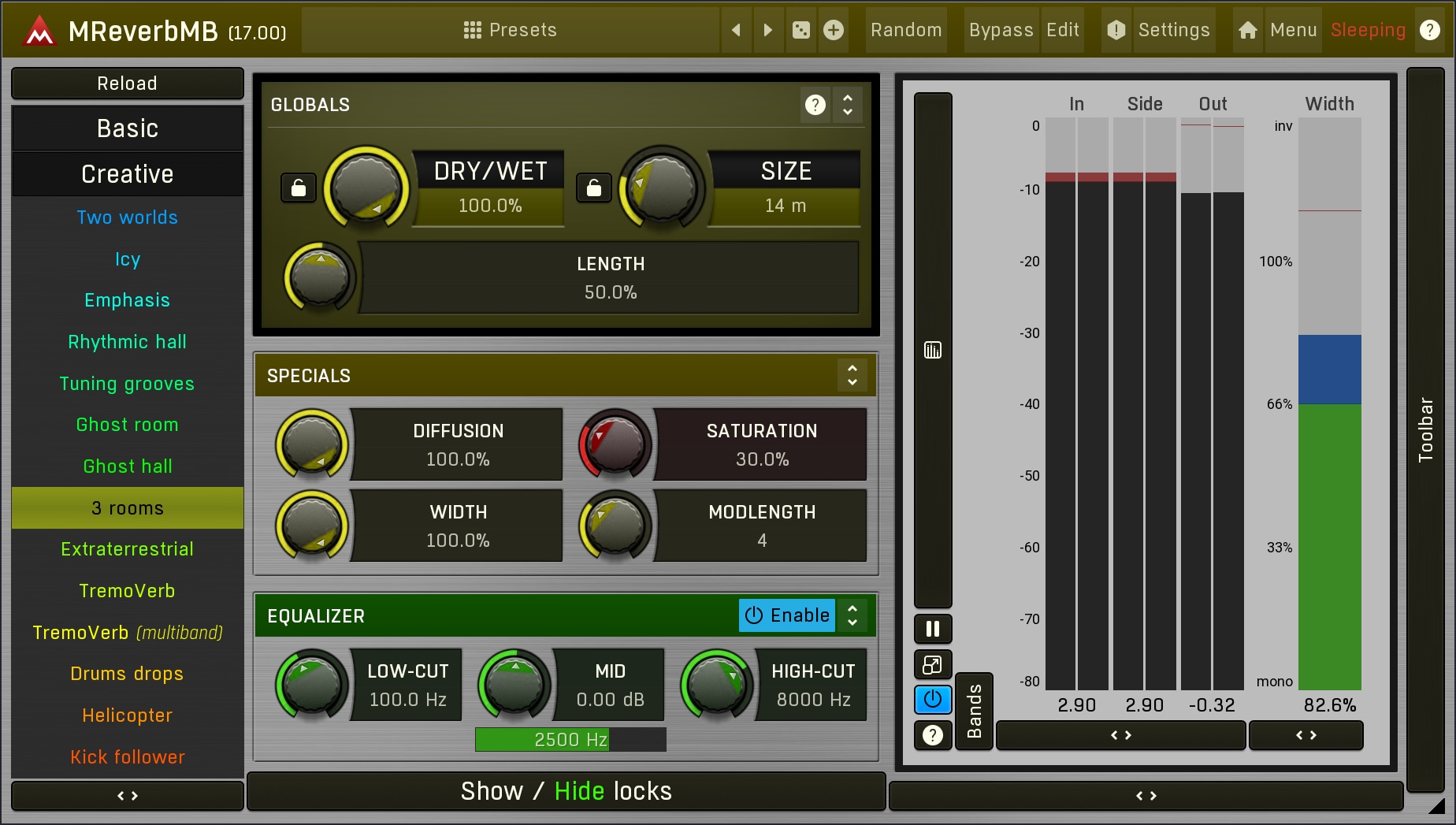Click the Reload button
1456x825 pixels.
(128, 84)
